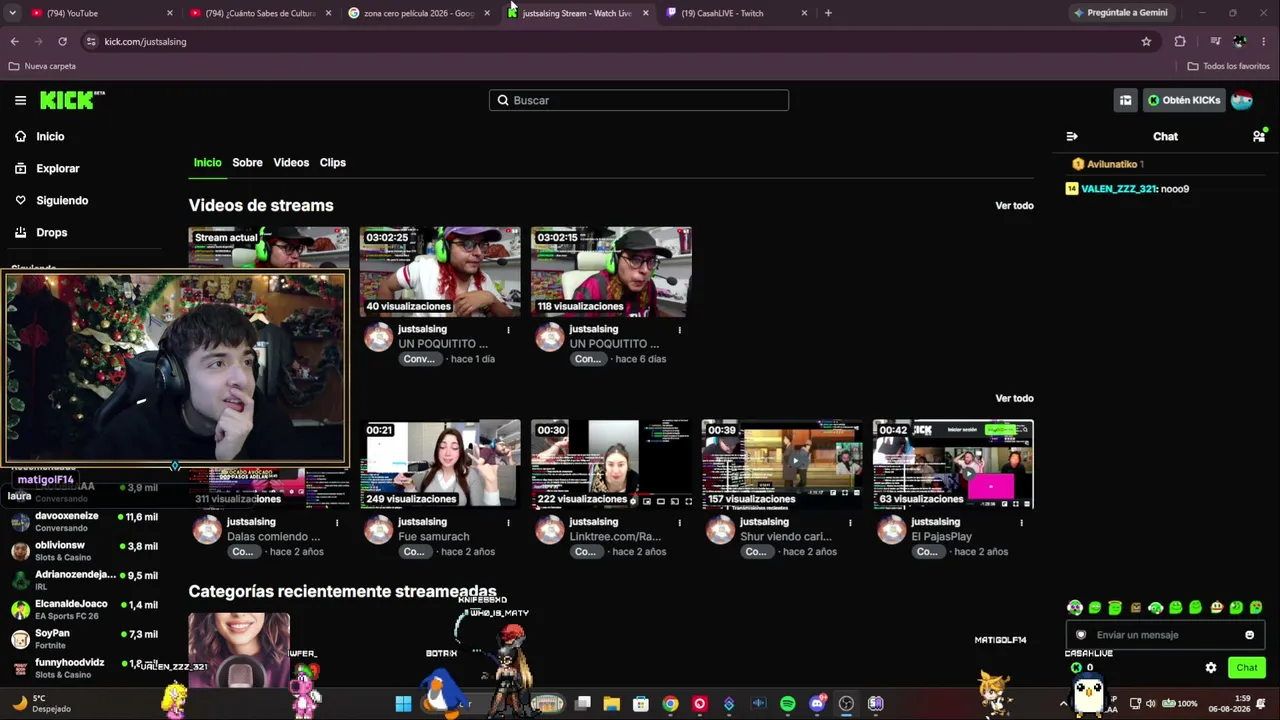Open the 03:02:25 stream video thumbnail
The width and height of the screenshot is (1280, 720).
point(440,272)
